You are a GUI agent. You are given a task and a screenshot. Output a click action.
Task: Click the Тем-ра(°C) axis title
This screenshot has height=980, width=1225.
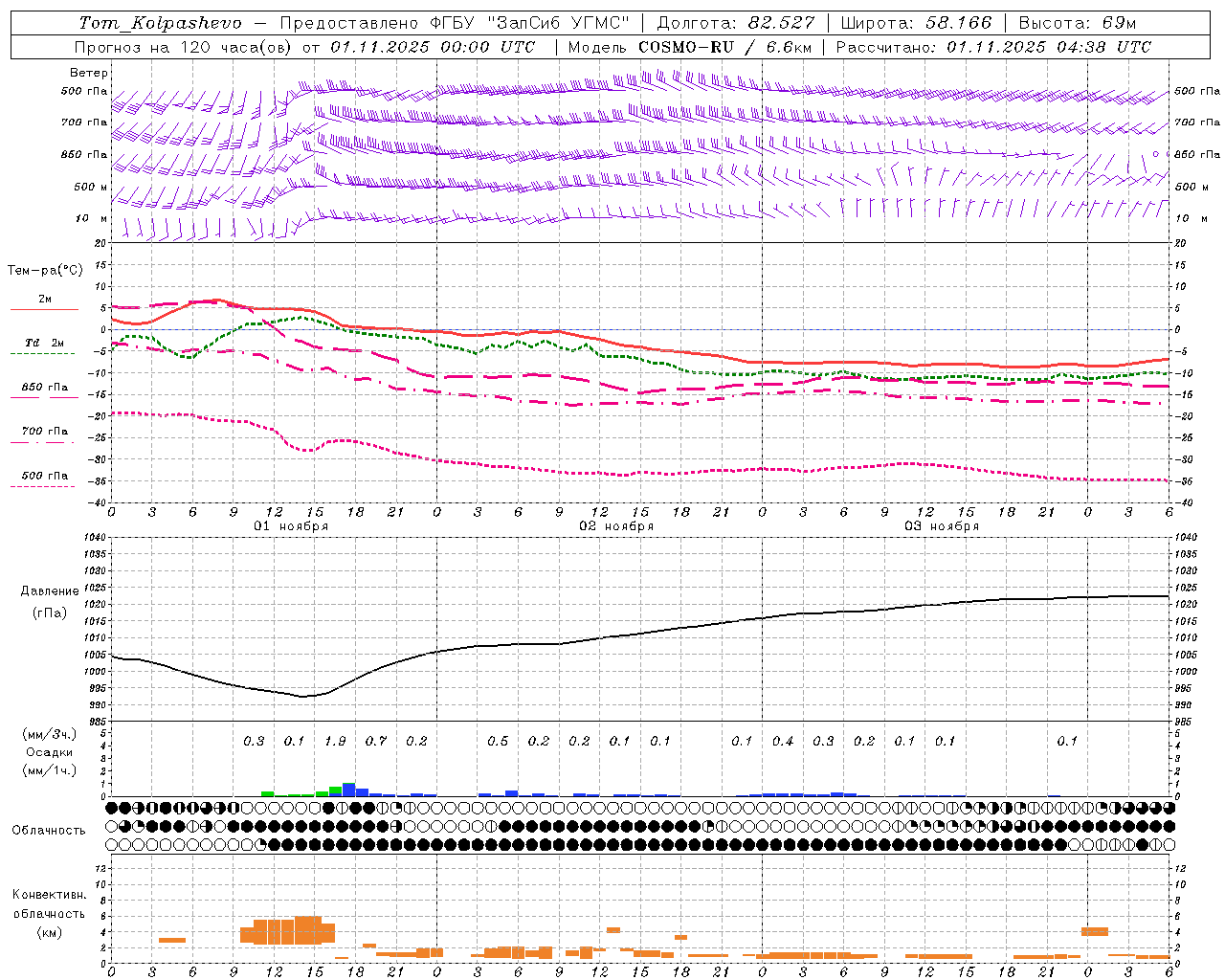point(45,271)
